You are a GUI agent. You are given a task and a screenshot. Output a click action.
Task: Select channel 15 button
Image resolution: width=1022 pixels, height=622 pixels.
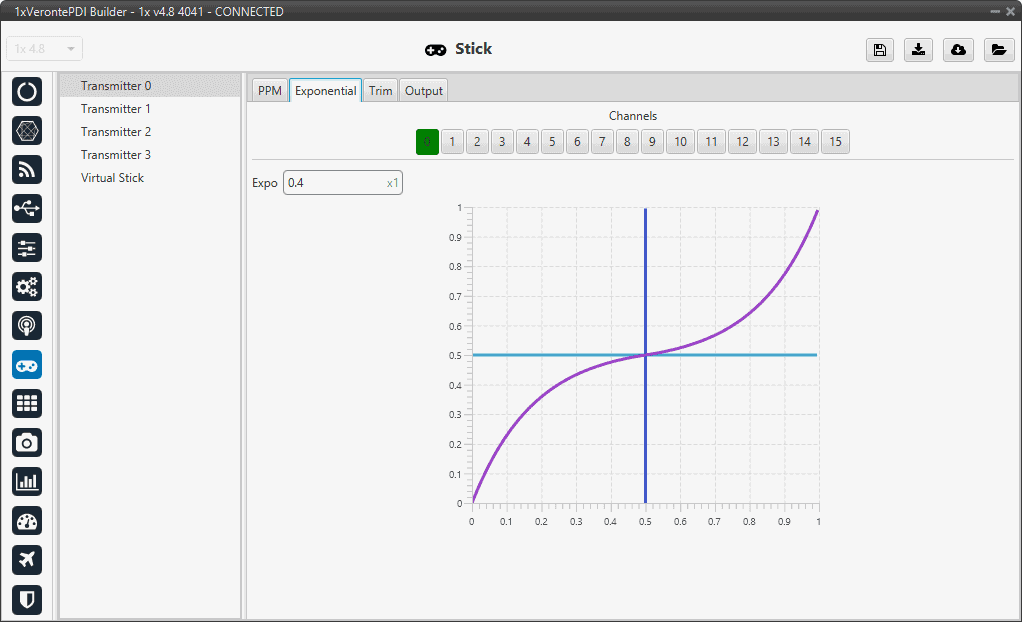pos(835,142)
